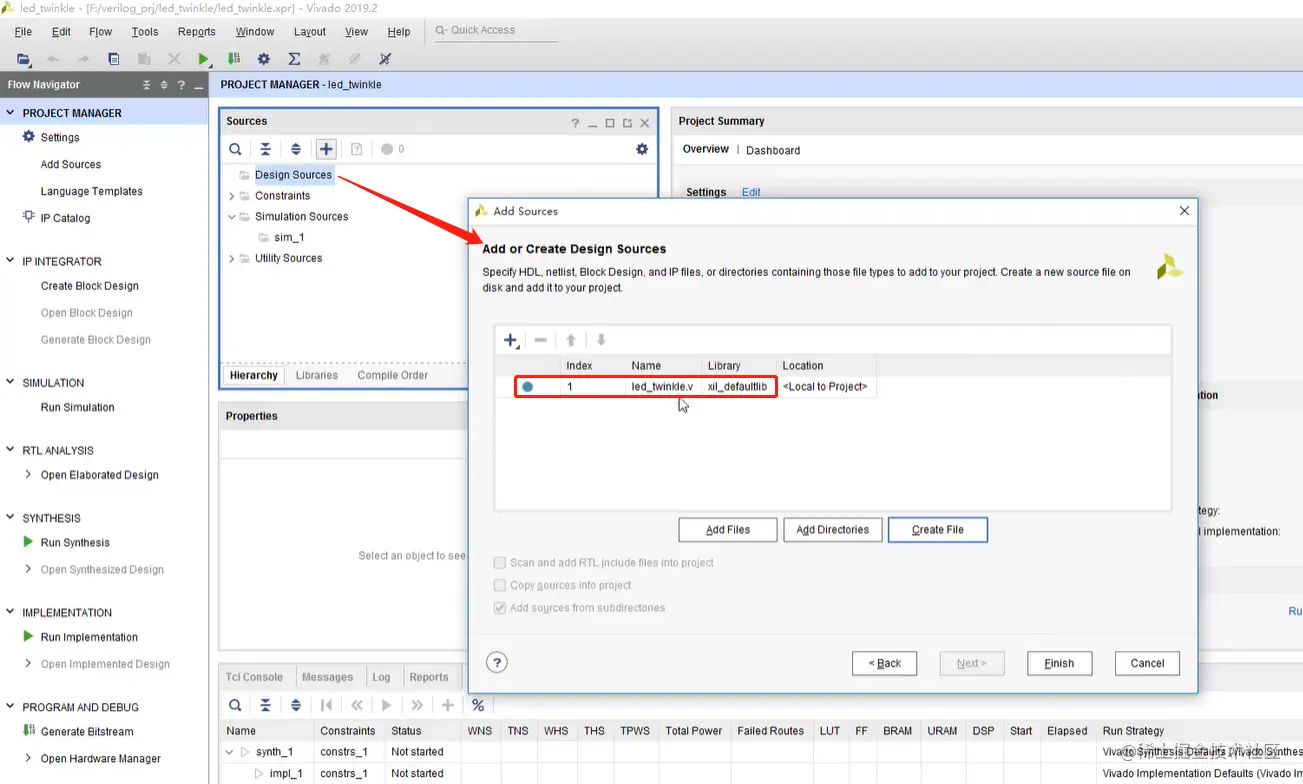Viewport: 1303px width, 784px height.
Task: Click Run Synthesis in Flow Navigator
Action: pyautogui.click(x=75, y=543)
